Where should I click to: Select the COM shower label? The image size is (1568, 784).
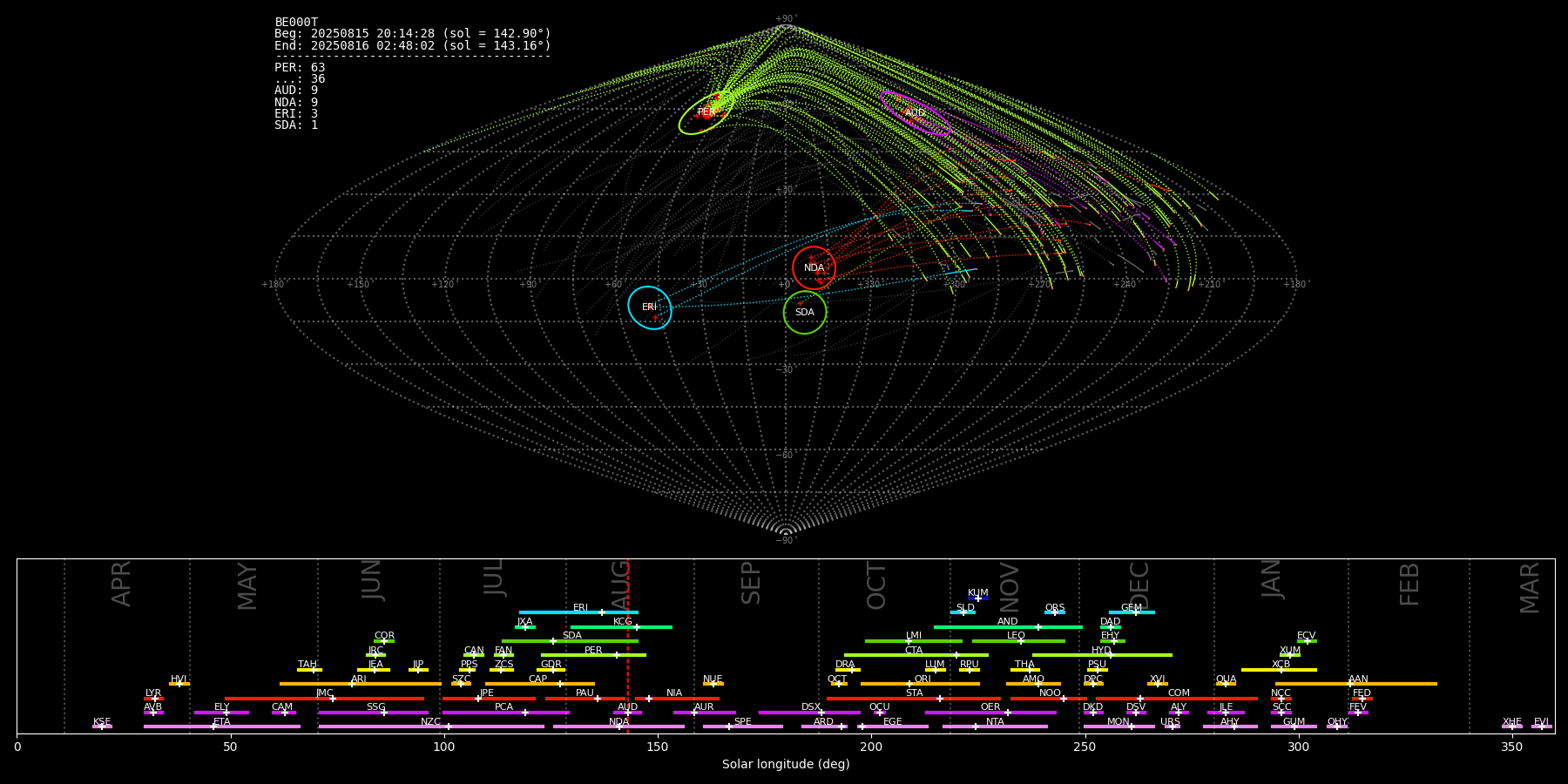click(x=1179, y=693)
